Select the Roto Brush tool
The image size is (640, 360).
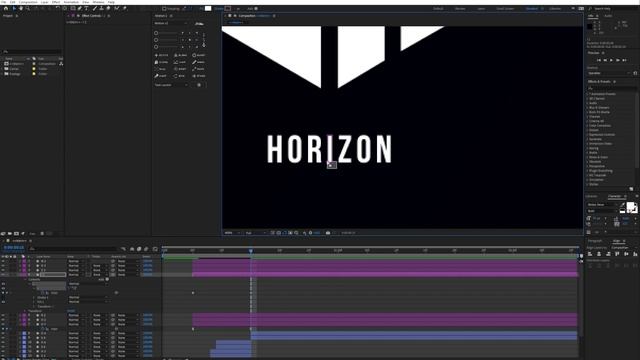tap(117, 8)
